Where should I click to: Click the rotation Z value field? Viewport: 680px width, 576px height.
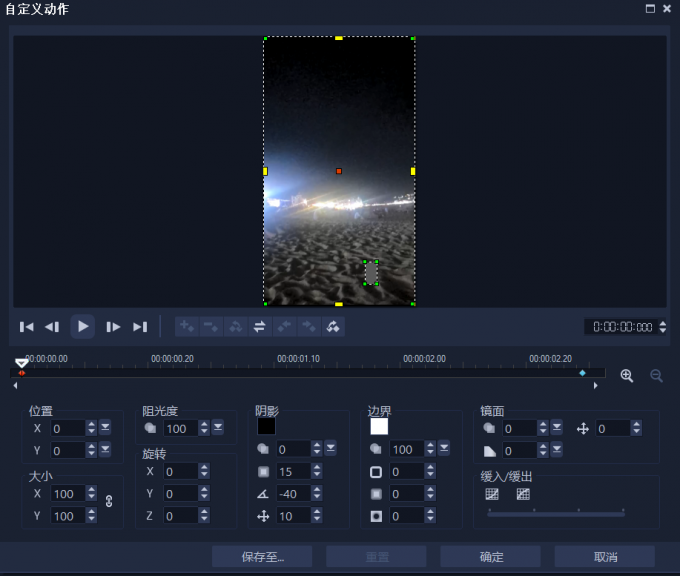[x=180, y=516]
